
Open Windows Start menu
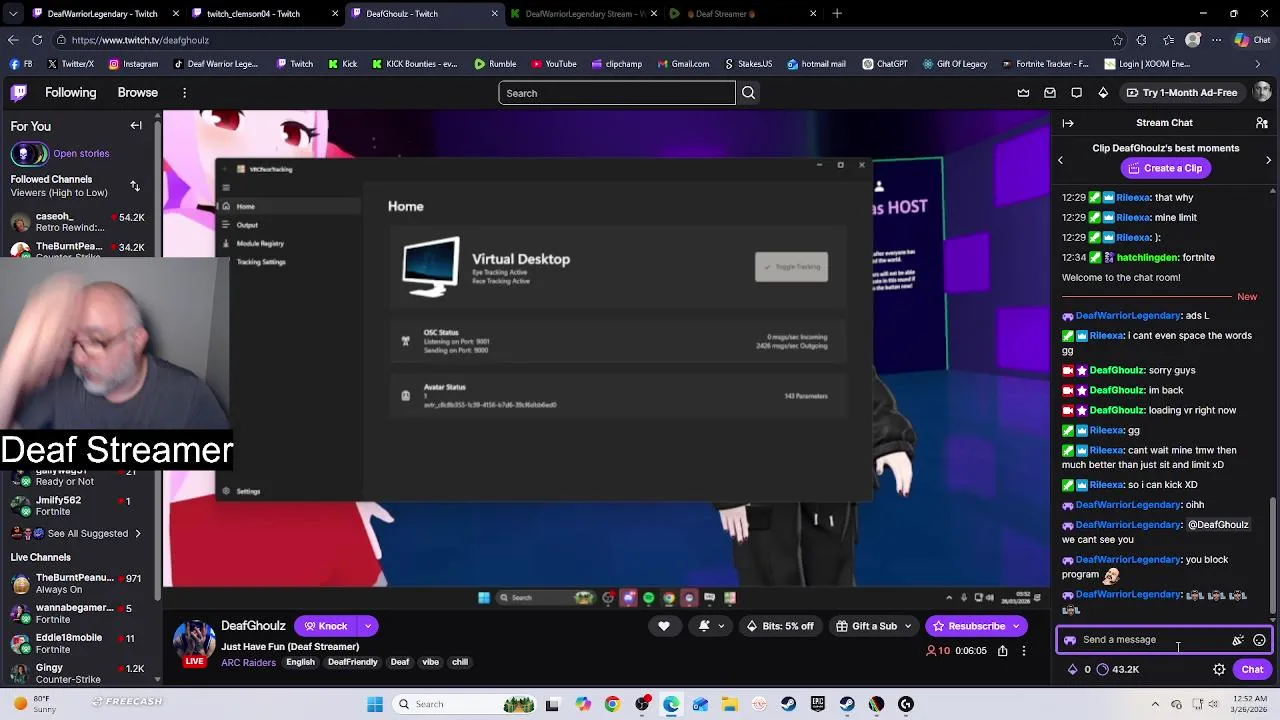click(375, 704)
